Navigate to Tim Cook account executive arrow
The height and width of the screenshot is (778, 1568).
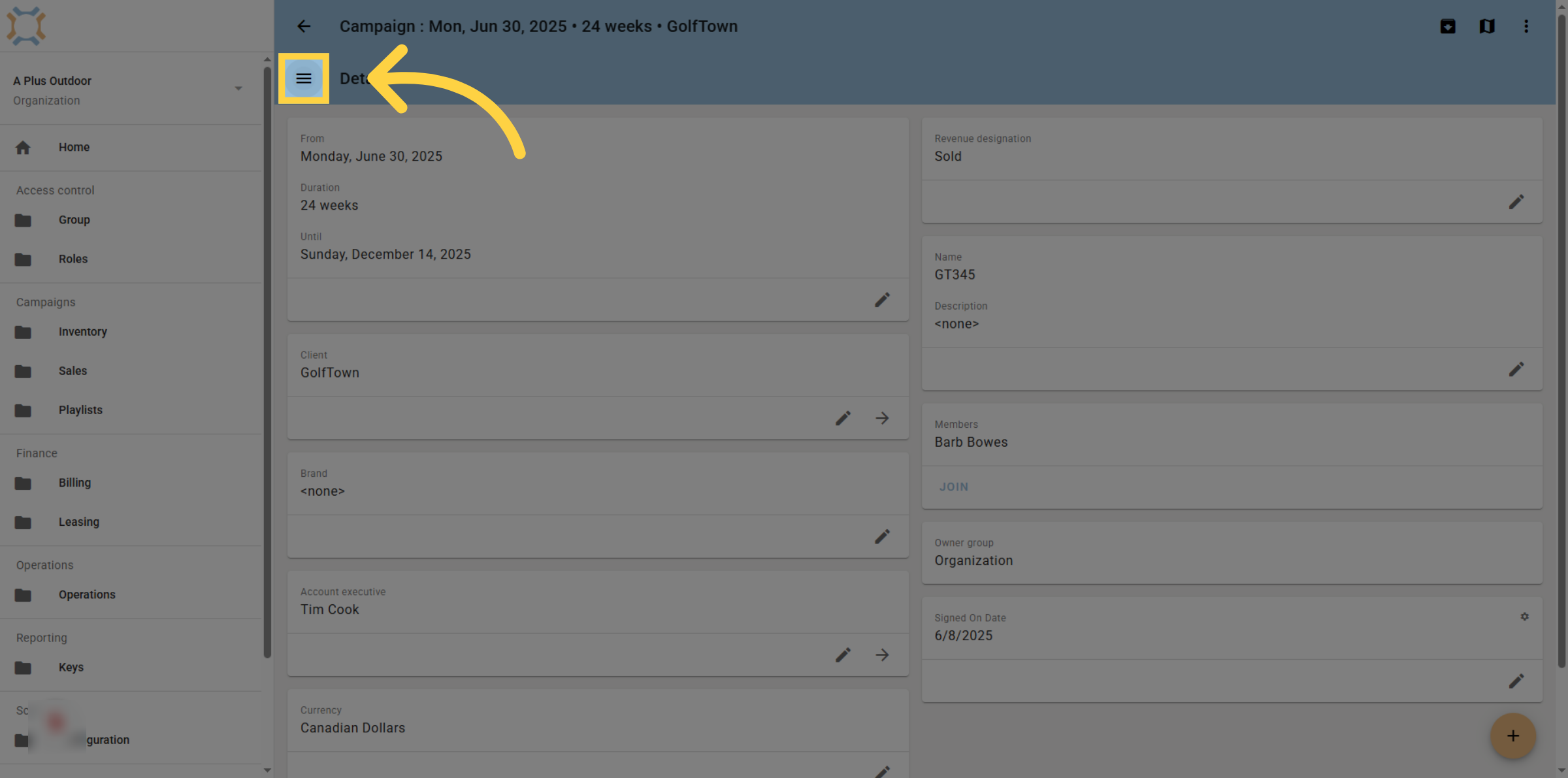[x=882, y=655]
